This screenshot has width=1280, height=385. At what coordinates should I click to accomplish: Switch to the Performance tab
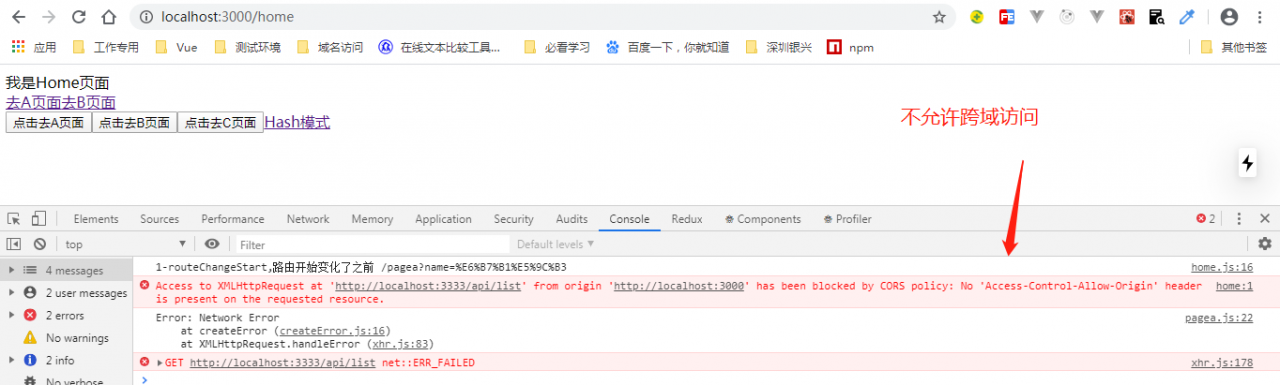tap(233, 219)
